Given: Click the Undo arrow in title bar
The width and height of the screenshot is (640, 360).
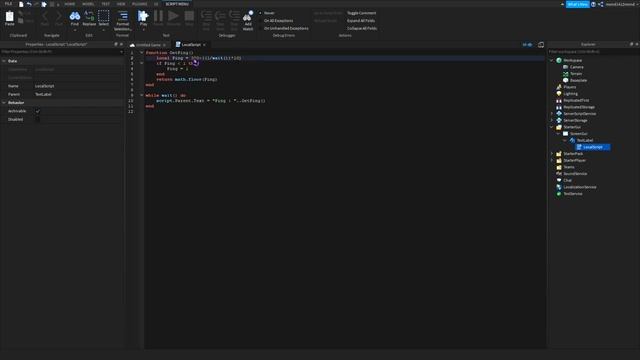Looking at the screenshot, I should (29, 4).
